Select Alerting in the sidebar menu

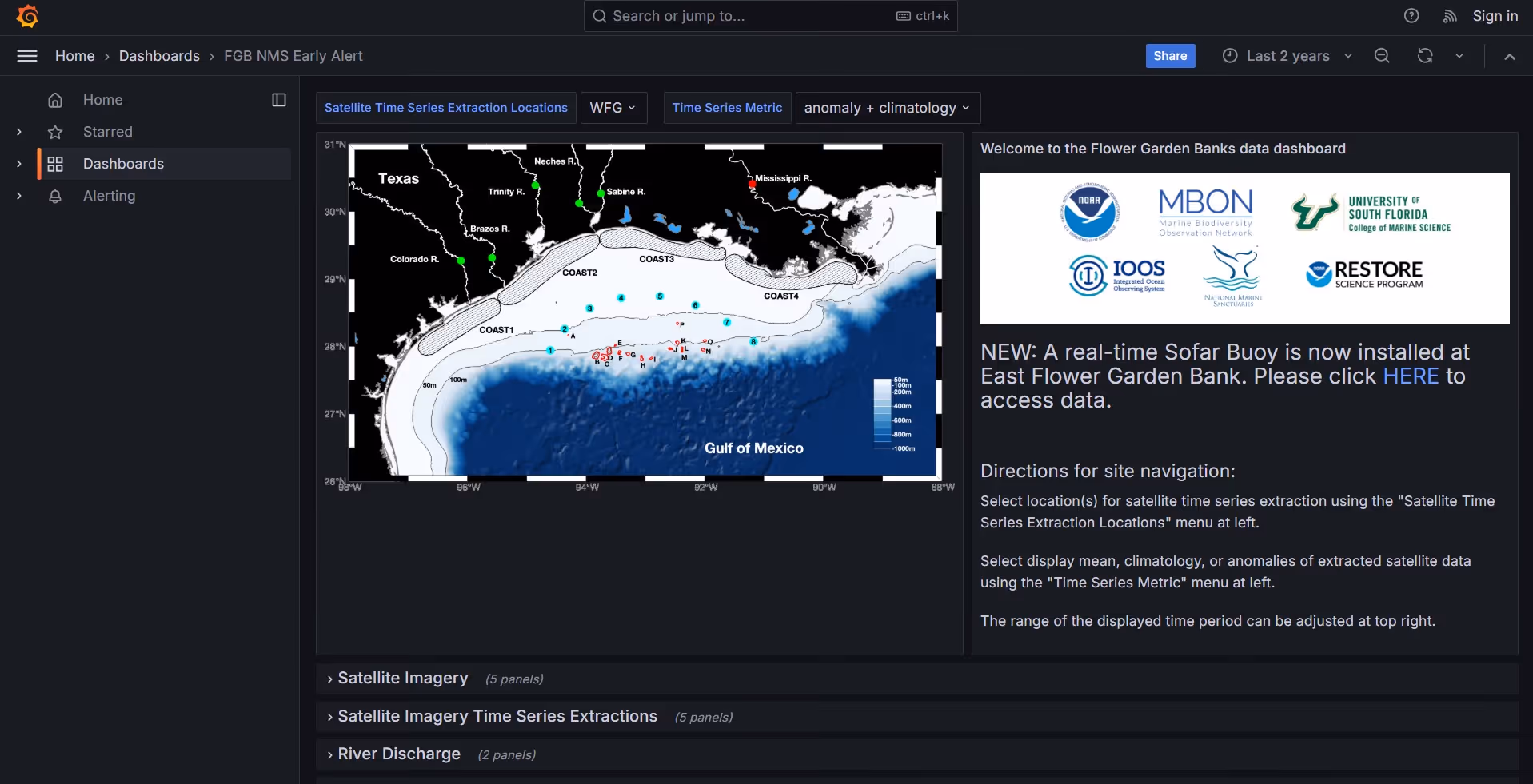click(x=110, y=196)
